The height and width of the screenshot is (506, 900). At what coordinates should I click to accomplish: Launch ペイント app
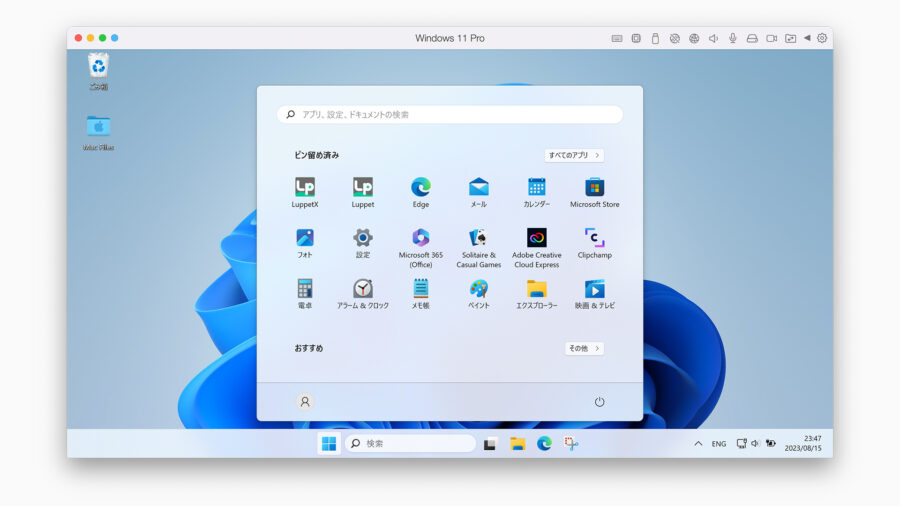click(479, 294)
